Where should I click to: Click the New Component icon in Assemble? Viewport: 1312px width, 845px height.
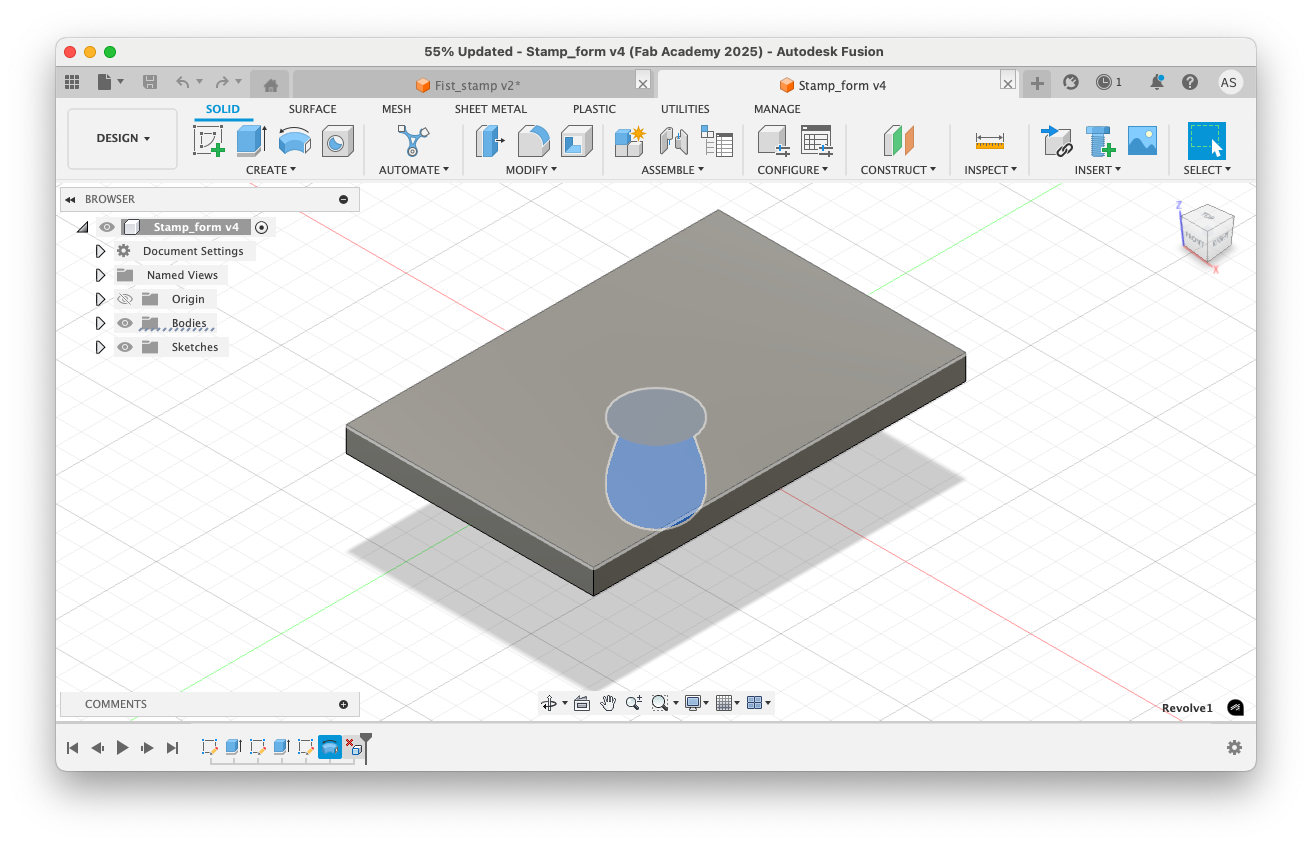(x=630, y=140)
